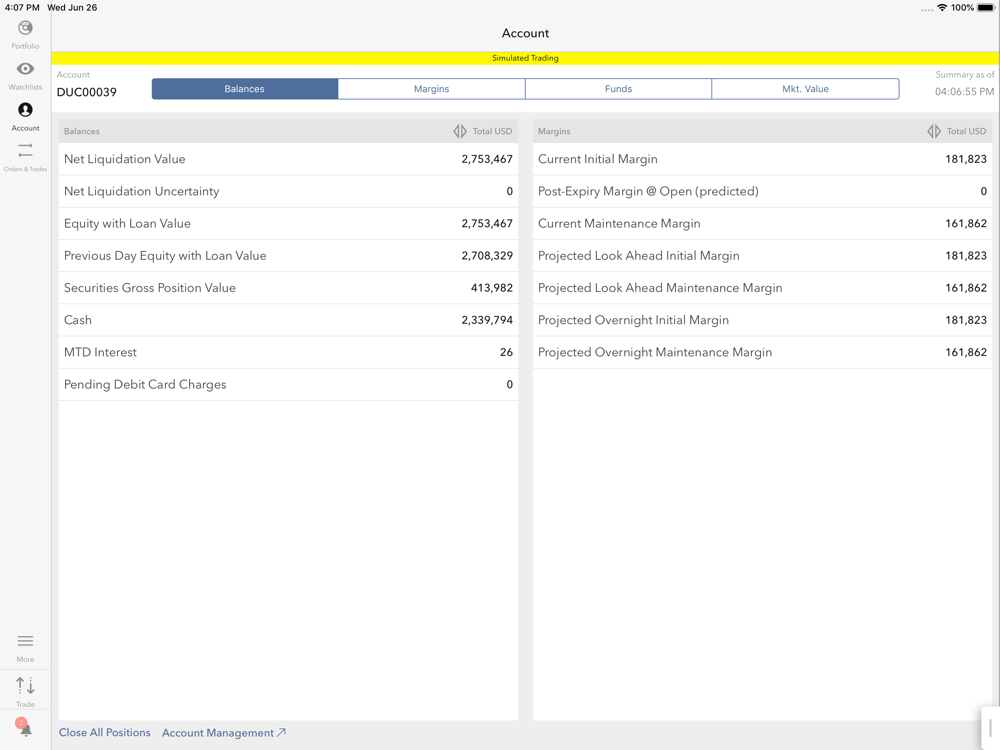The height and width of the screenshot is (750, 1000).
Task: Tap the Current Initial Margin row
Action: pyautogui.click(x=762, y=159)
